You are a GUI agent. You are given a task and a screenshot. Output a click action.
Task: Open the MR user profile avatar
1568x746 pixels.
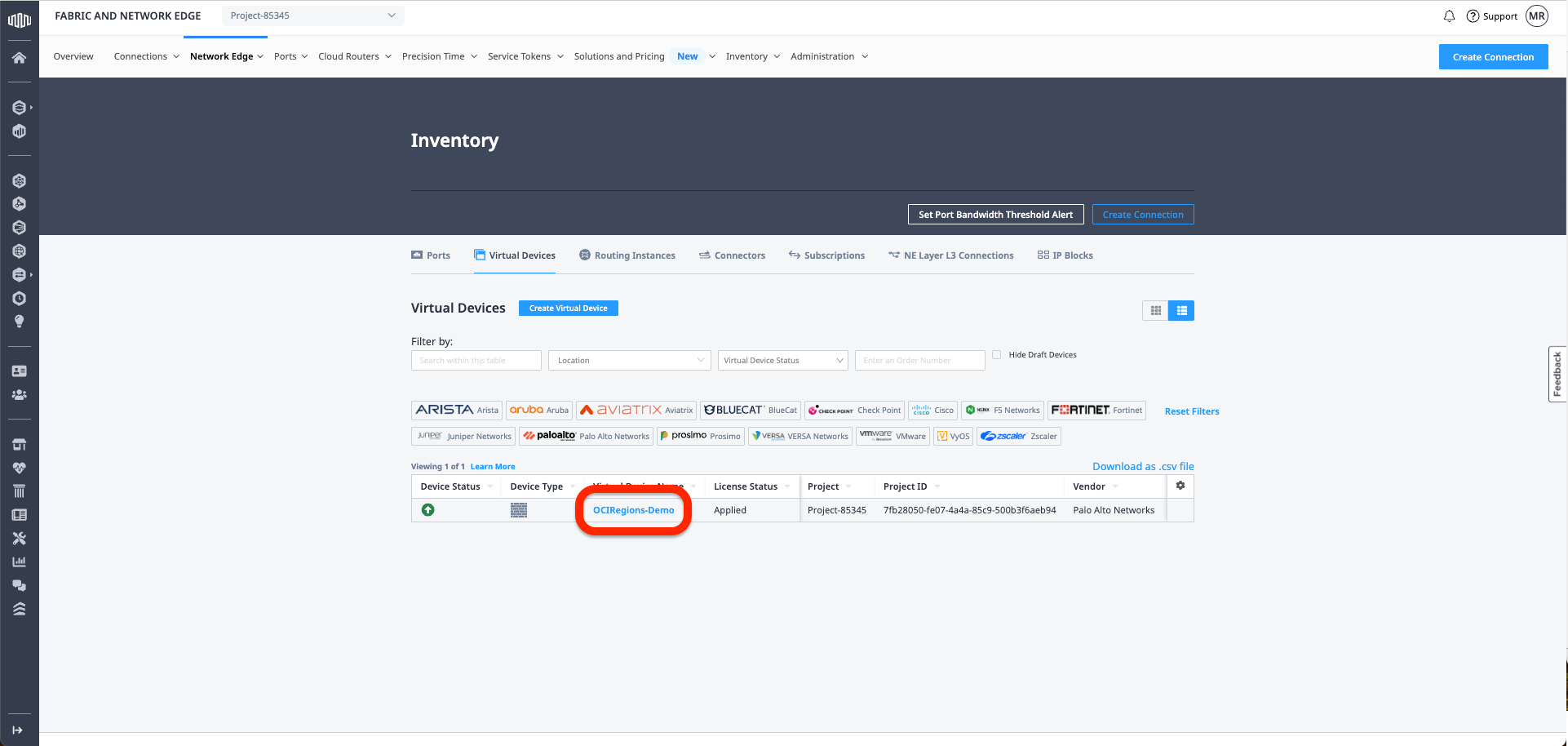(x=1537, y=16)
